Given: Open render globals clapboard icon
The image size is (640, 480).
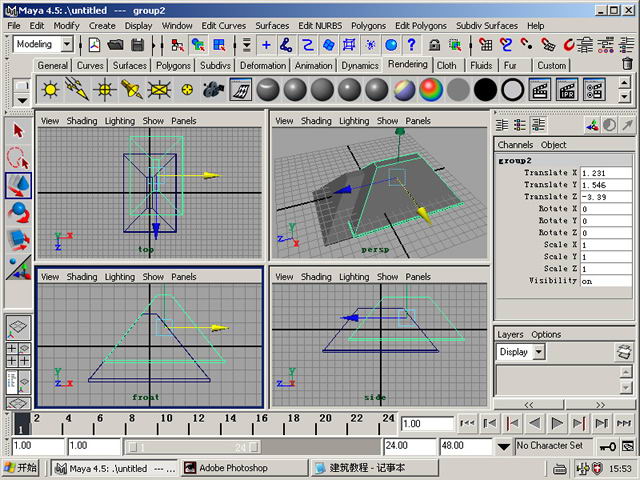Looking at the screenshot, I should pos(594,89).
